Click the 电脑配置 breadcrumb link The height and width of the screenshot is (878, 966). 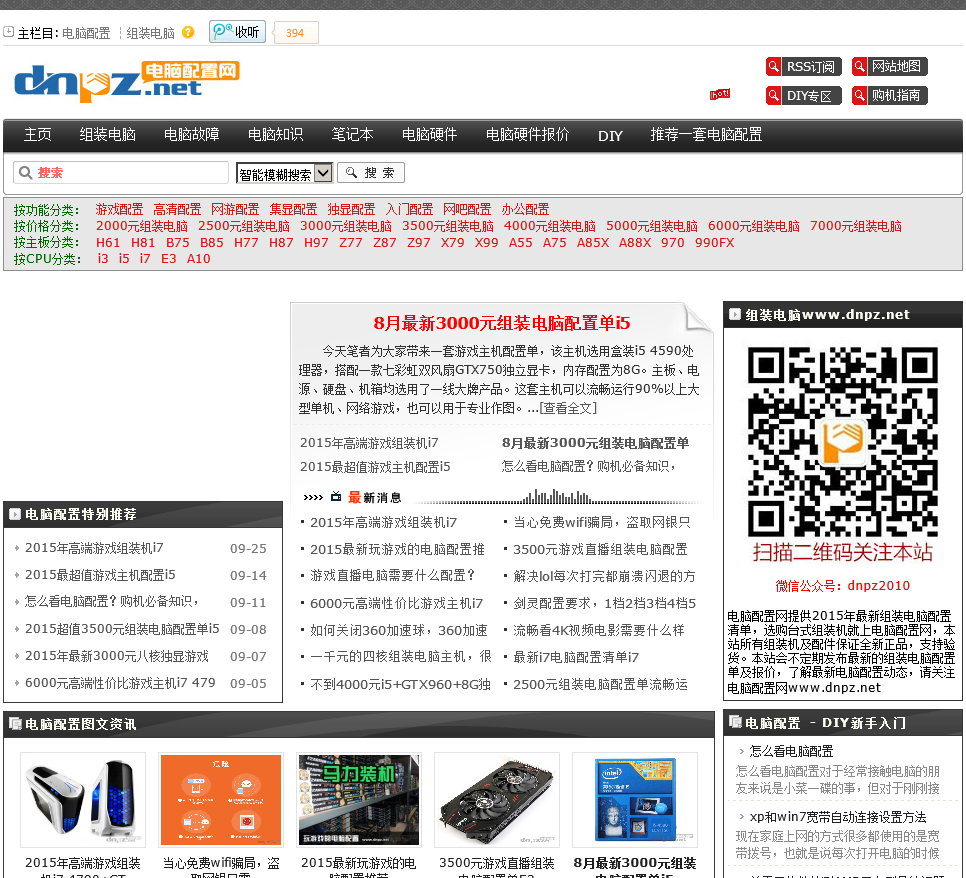point(86,33)
